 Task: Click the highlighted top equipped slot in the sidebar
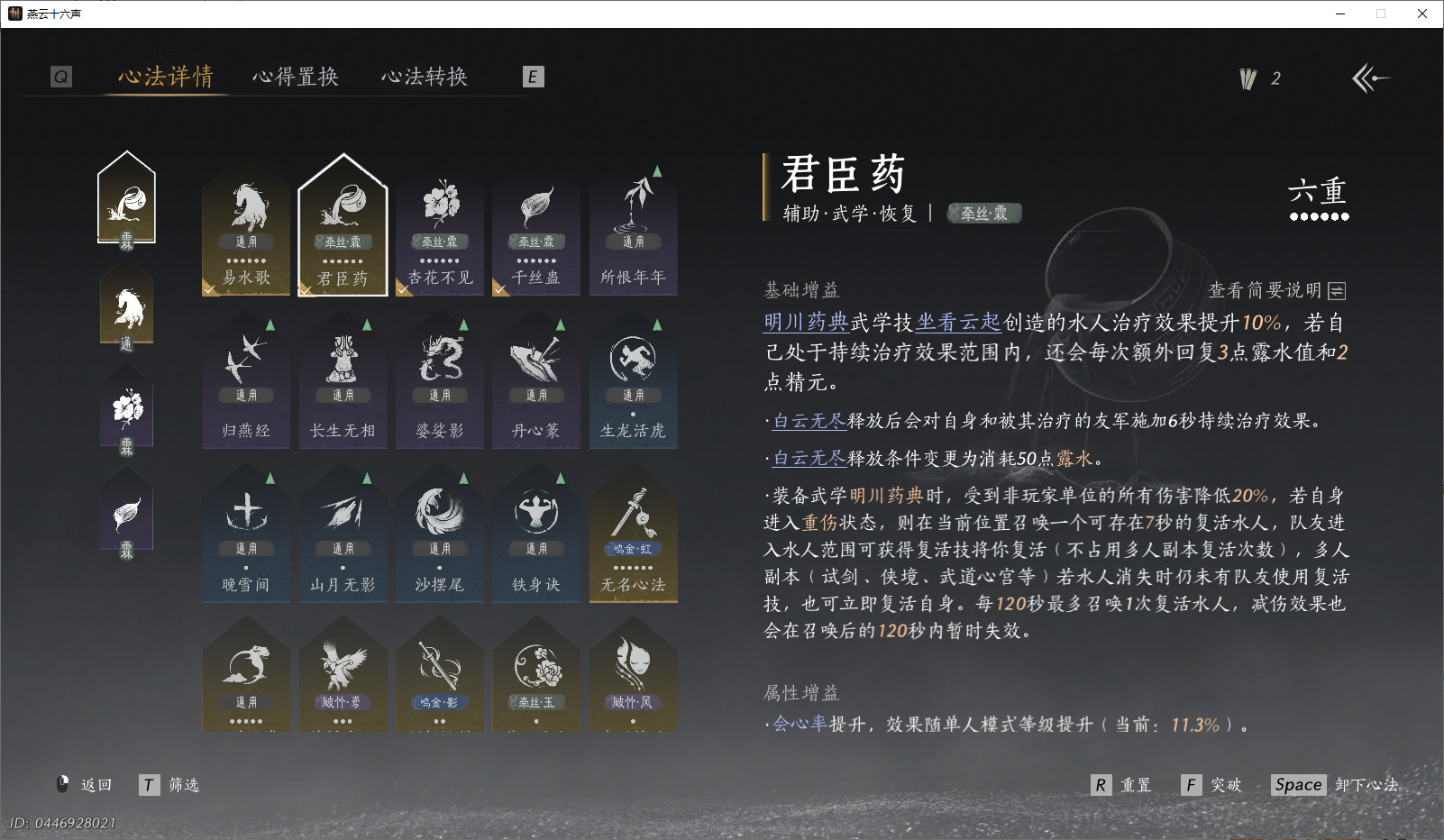pyautogui.click(x=127, y=200)
